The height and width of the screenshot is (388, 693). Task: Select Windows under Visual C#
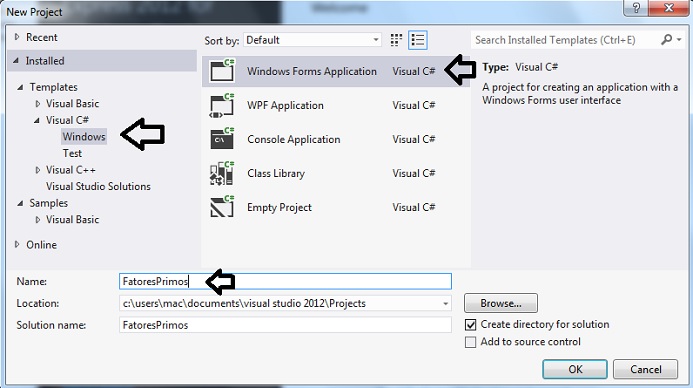(84, 137)
